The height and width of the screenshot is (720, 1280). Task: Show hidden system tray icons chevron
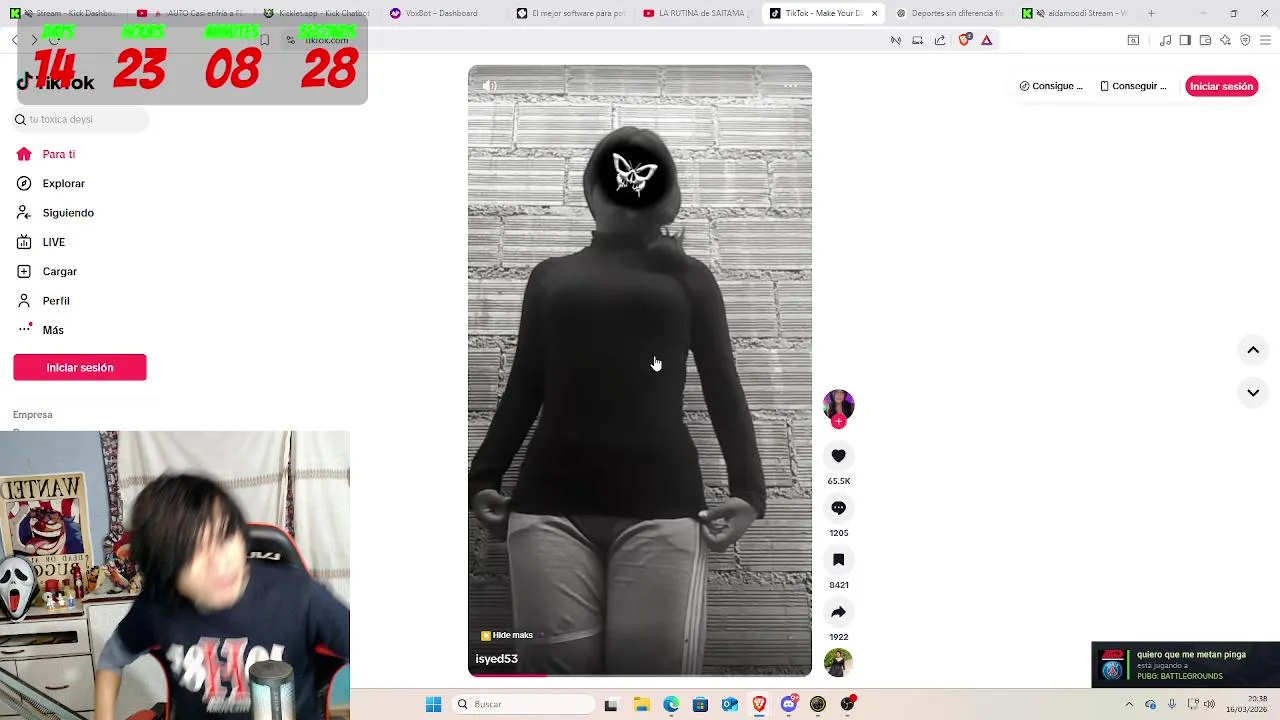tap(1129, 704)
